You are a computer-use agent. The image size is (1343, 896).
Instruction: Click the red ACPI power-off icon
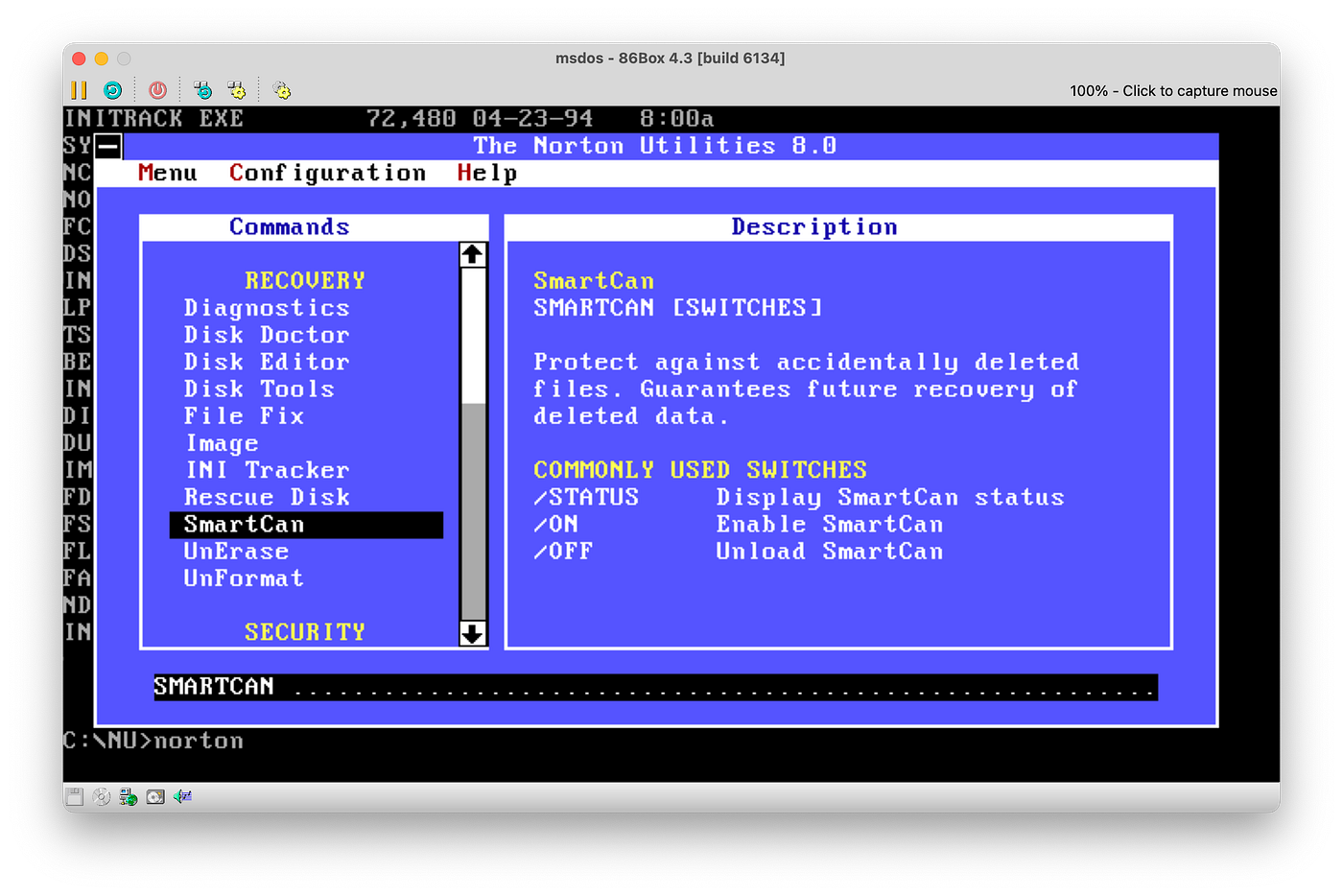[158, 90]
